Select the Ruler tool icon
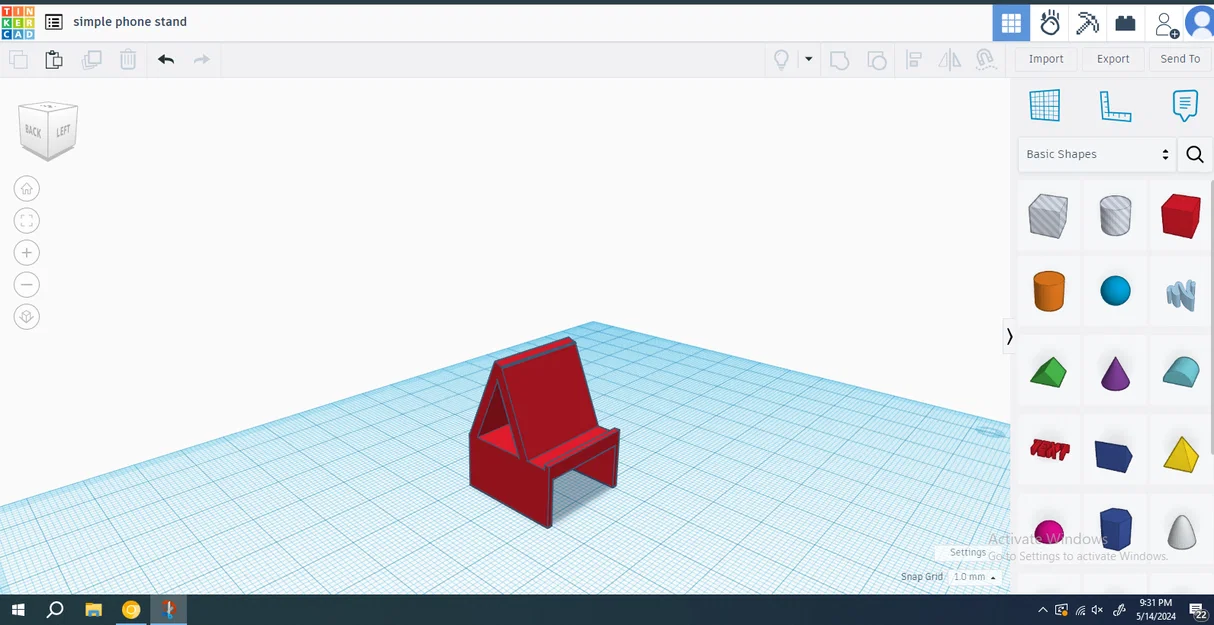 (1115, 105)
